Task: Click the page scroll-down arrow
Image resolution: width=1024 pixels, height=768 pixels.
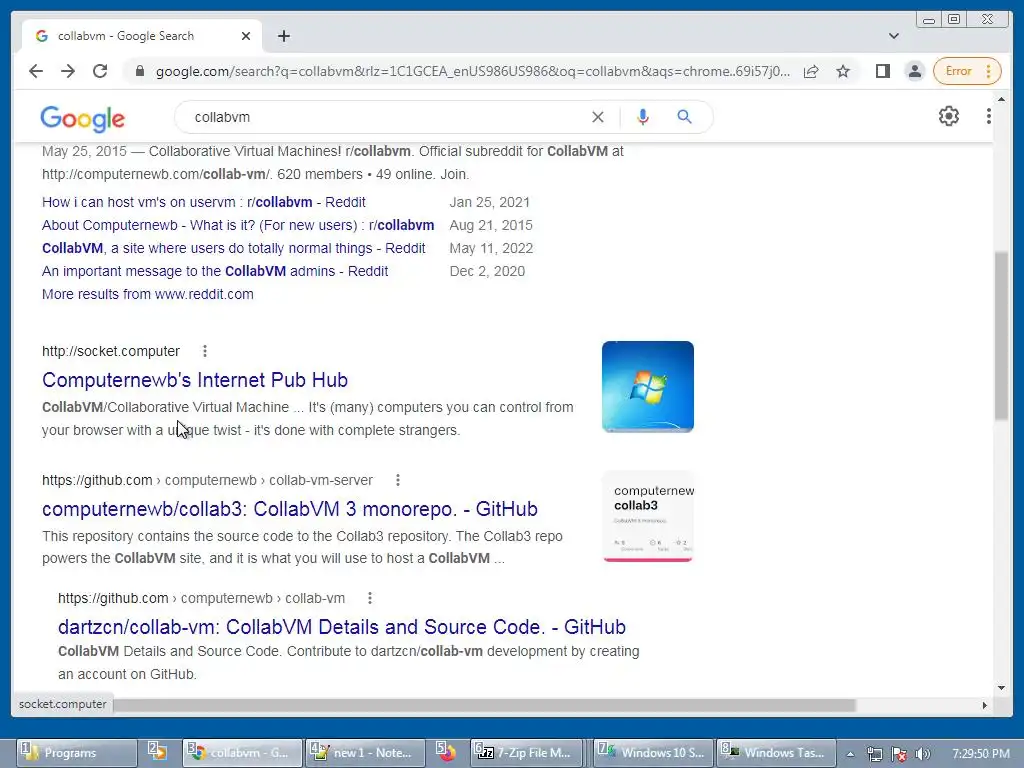Action: (x=1001, y=688)
